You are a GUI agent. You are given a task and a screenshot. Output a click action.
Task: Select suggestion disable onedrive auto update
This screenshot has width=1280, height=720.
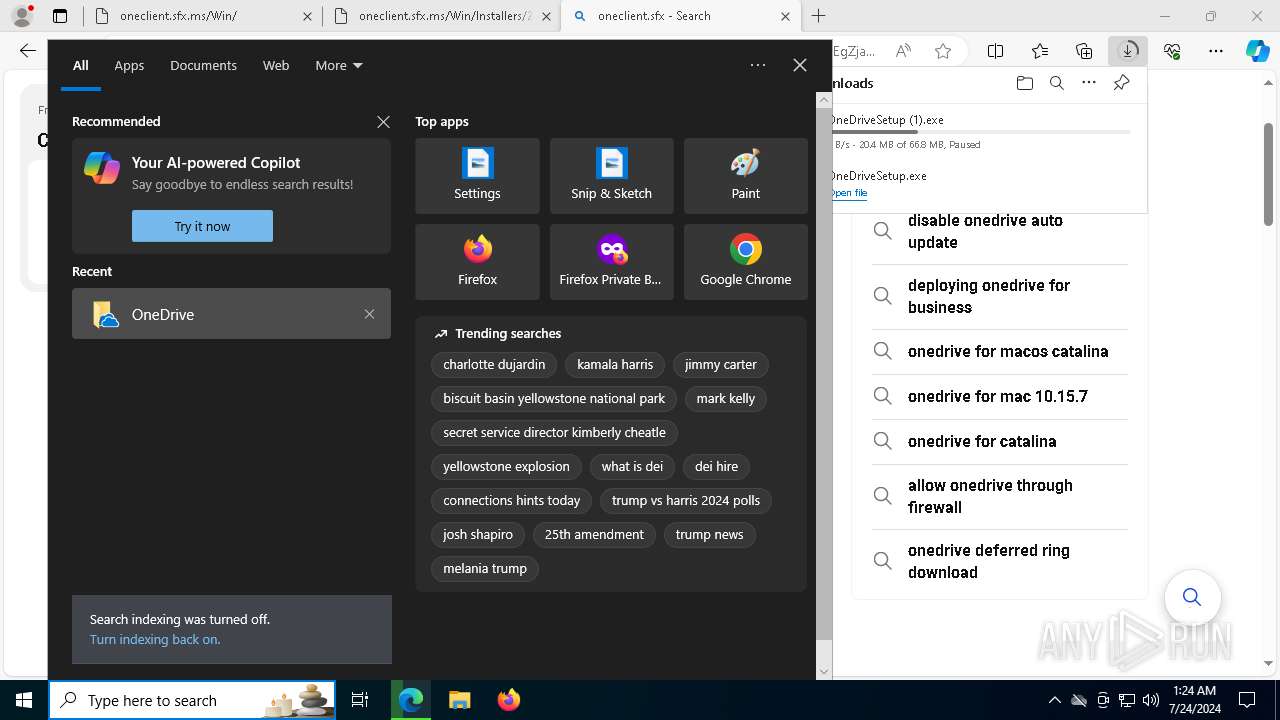pyautogui.click(x=1000, y=232)
